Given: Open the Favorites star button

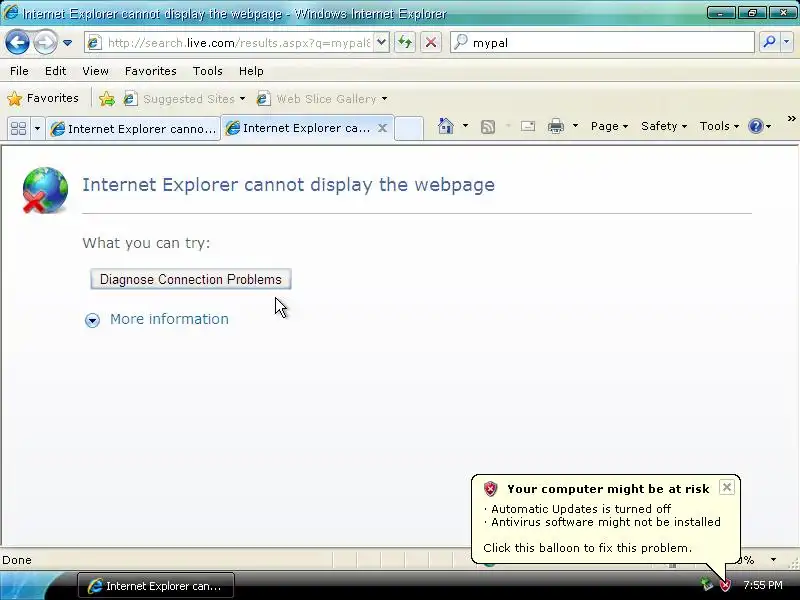Looking at the screenshot, I should [43, 98].
